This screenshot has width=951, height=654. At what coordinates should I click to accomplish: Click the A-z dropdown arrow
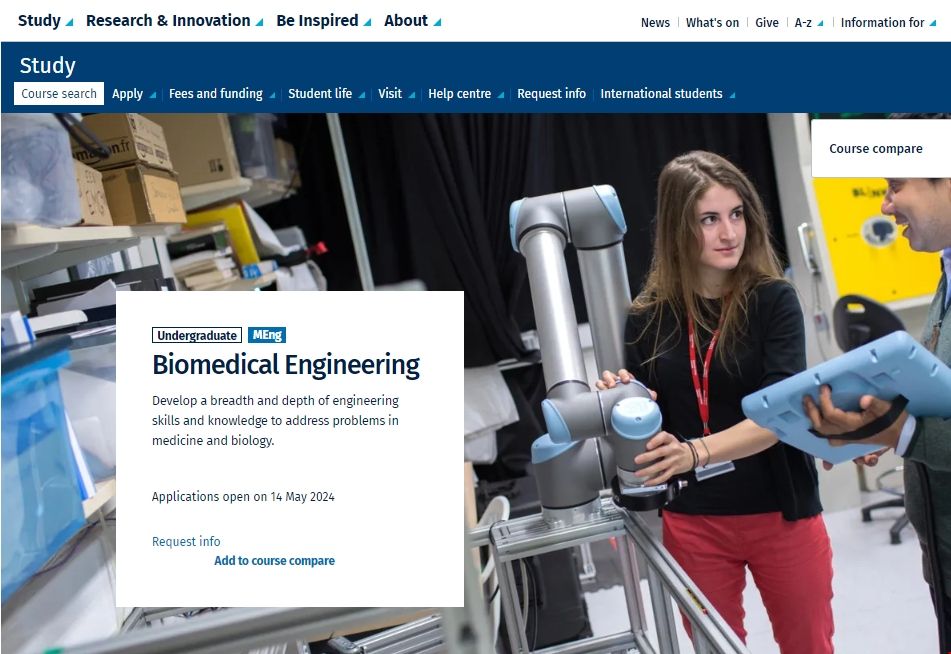[x=820, y=24]
